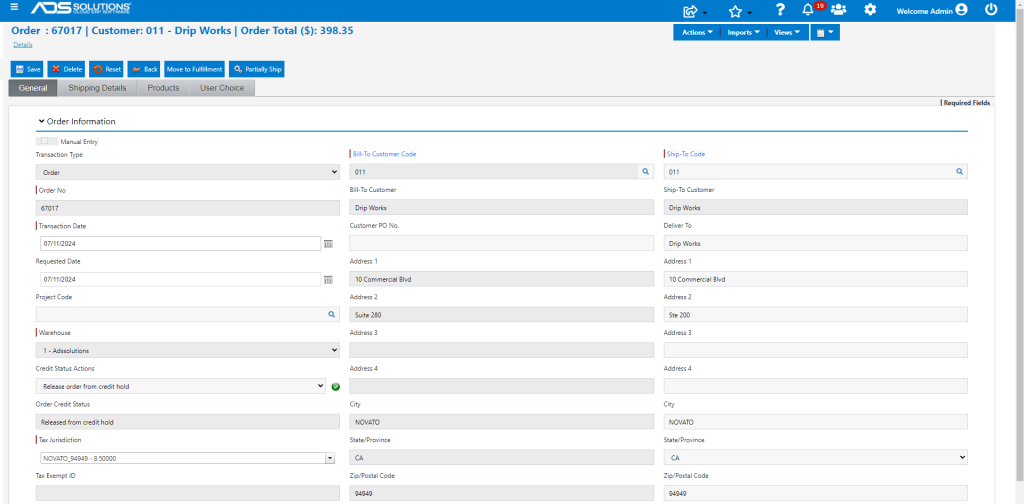
Task: Switch to the Shipping Details tab
Action: 97,88
